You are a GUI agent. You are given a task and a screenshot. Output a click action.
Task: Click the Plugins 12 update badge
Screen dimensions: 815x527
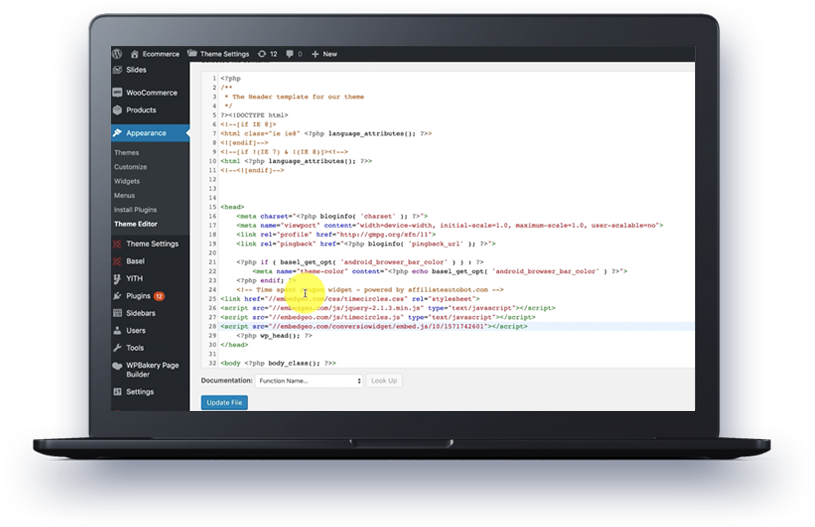click(159, 296)
